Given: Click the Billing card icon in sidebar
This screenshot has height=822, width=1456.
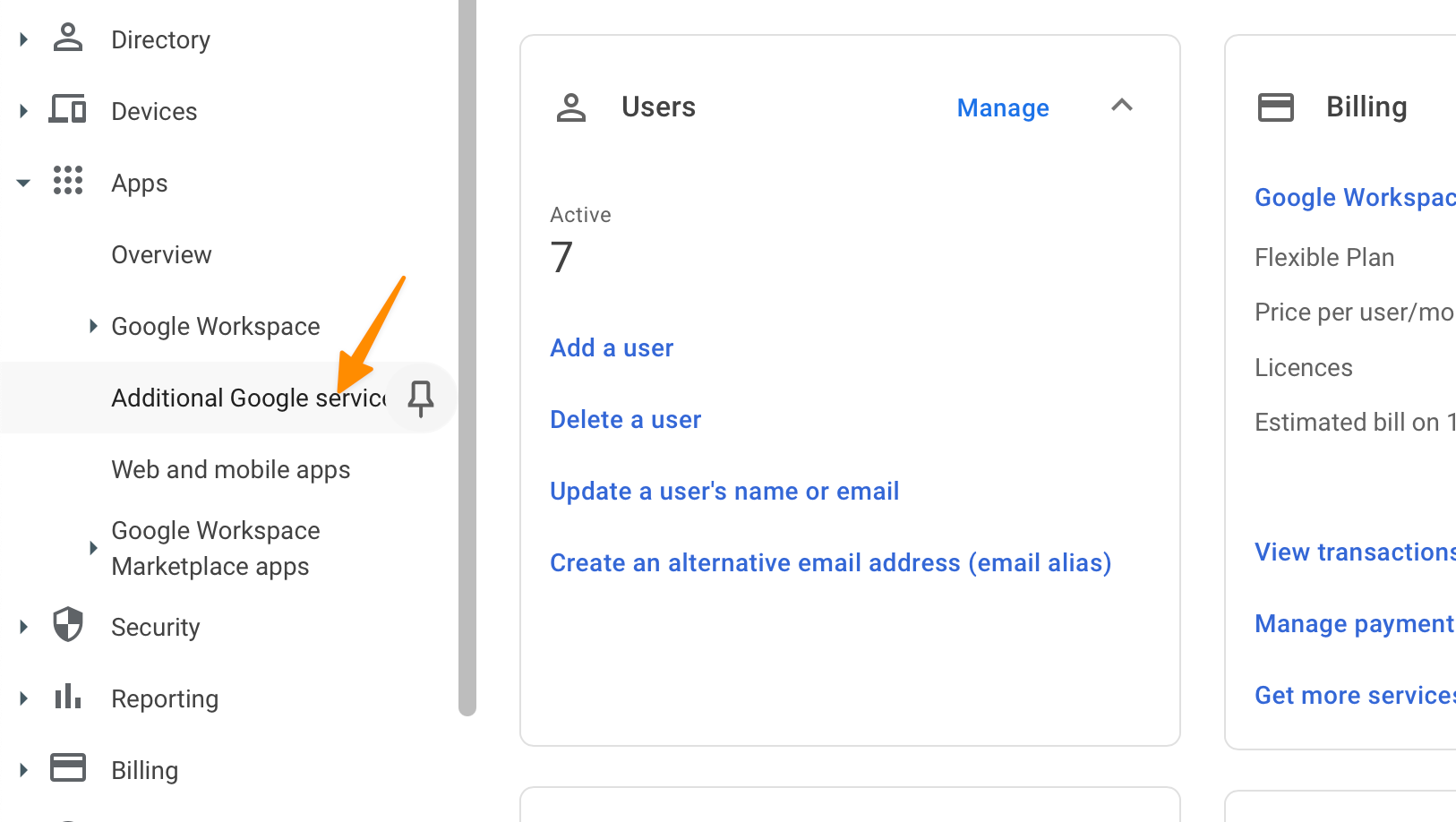Looking at the screenshot, I should 68,768.
